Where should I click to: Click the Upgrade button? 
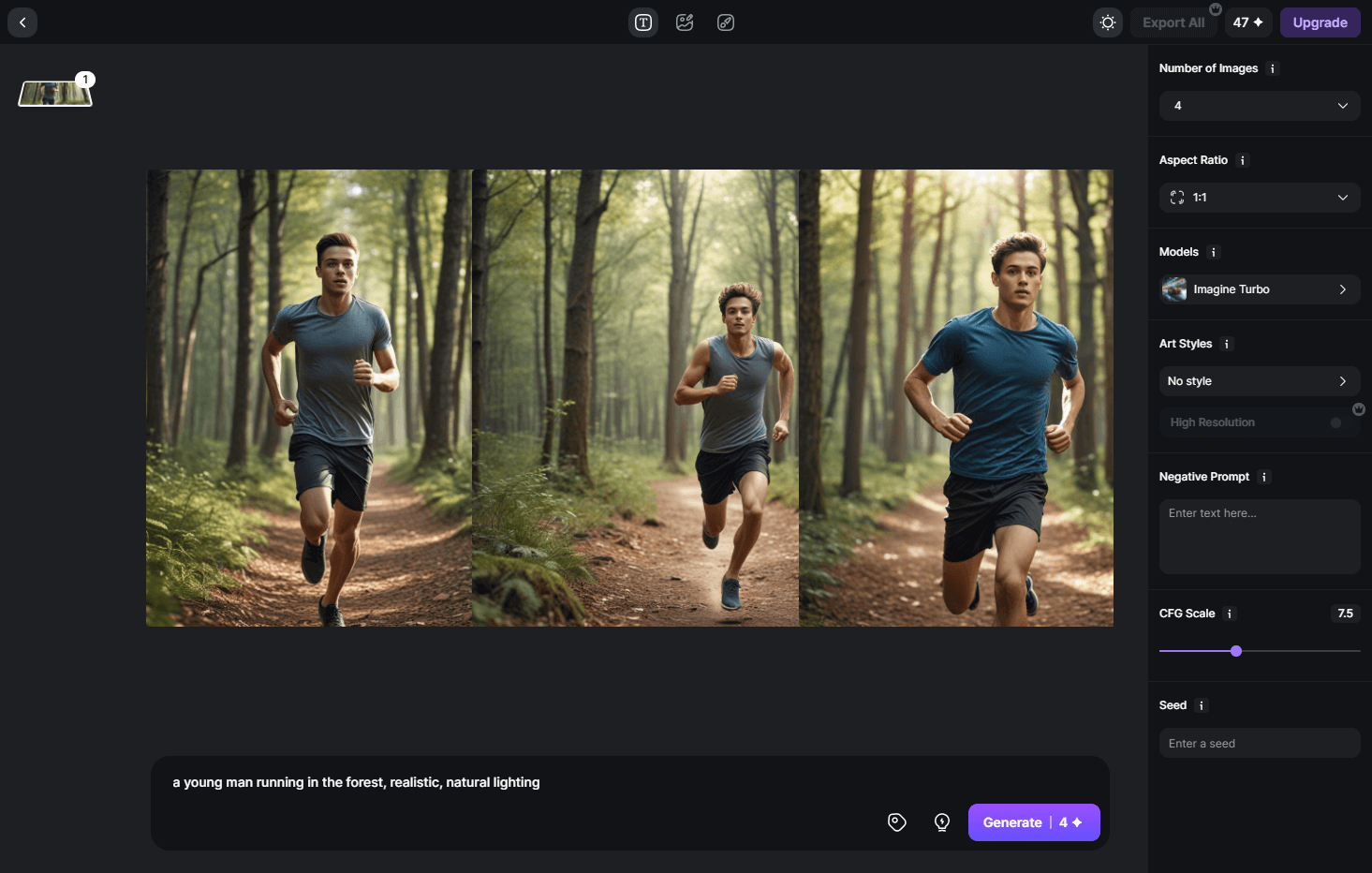pyautogui.click(x=1320, y=22)
